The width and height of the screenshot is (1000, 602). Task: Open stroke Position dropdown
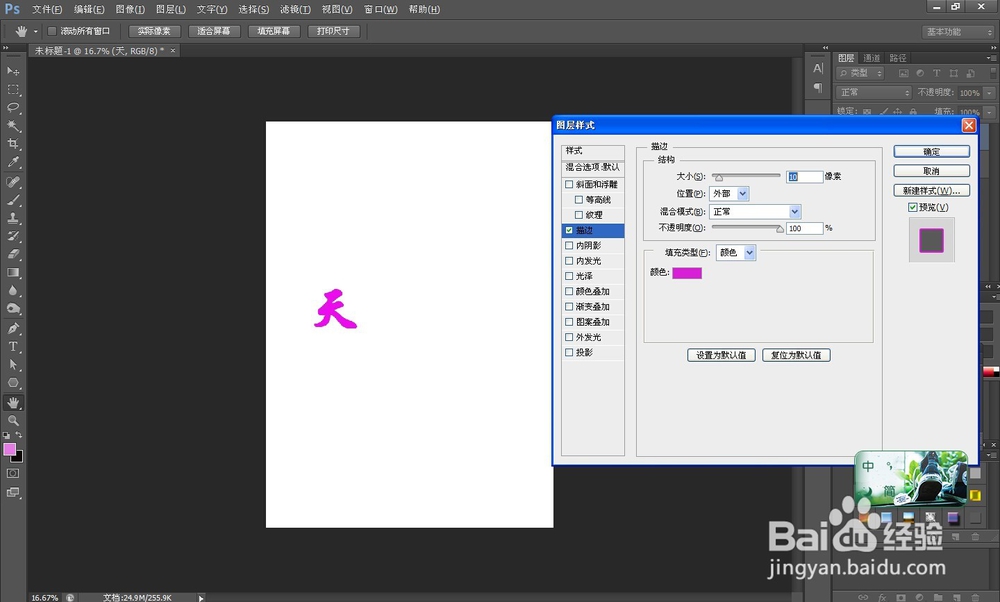[729, 194]
